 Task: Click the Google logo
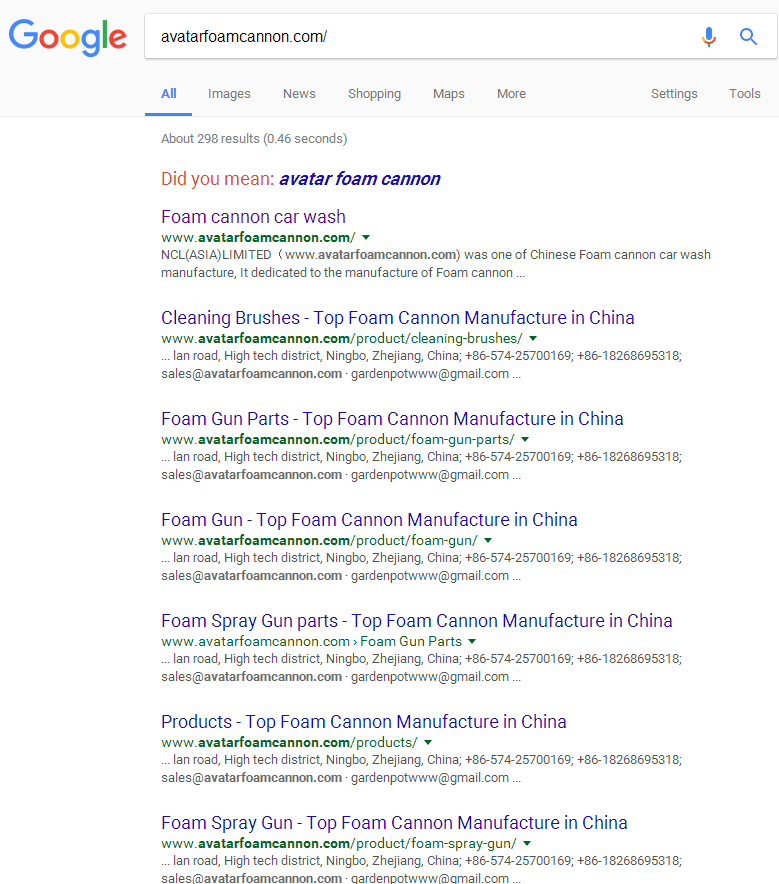tap(68, 37)
